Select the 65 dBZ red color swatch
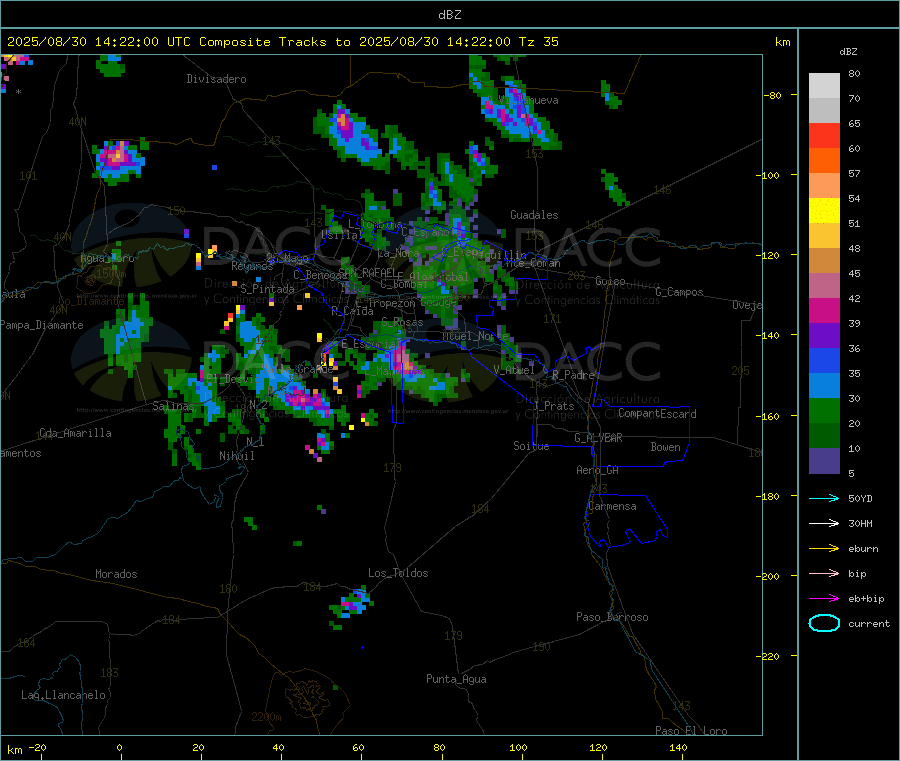The image size is (900, 761). coord(824,135)
